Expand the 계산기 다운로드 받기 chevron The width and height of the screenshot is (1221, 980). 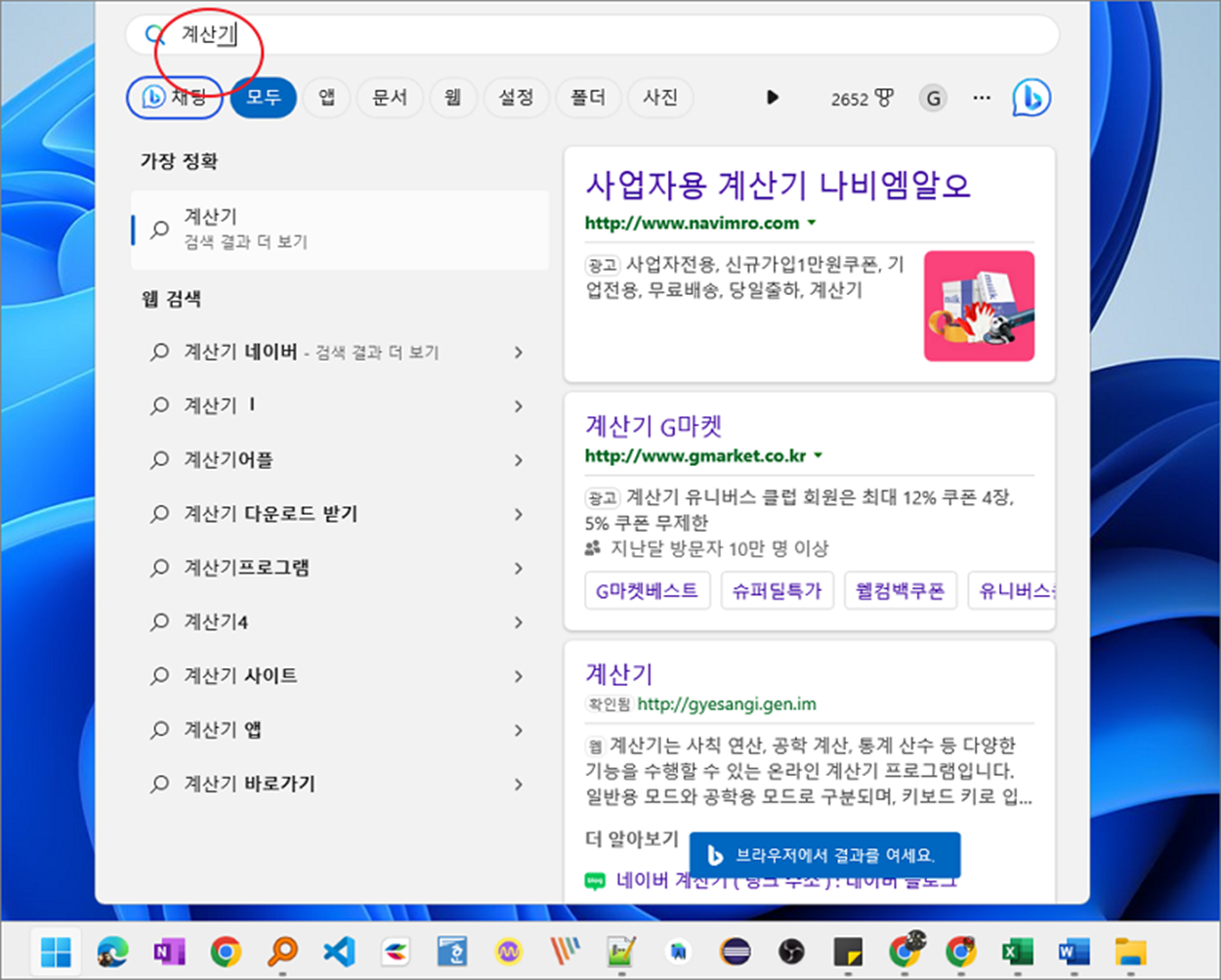pyautogui.click(x=519, y=514)
